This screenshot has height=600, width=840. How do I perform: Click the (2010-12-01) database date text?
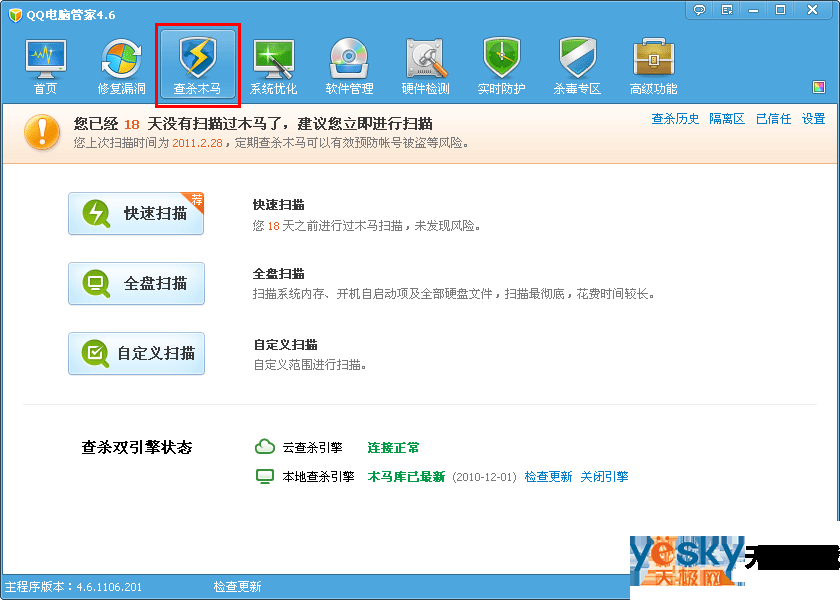(484, 477)
